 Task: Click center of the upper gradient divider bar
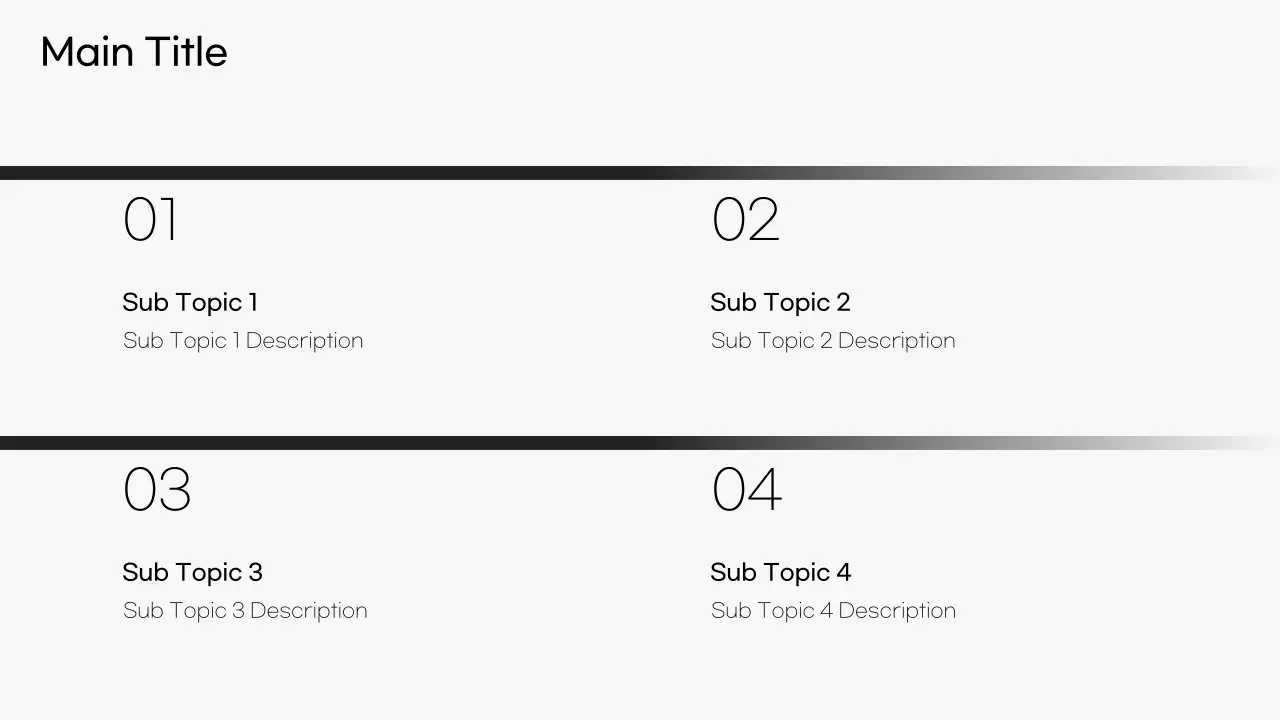640,173
